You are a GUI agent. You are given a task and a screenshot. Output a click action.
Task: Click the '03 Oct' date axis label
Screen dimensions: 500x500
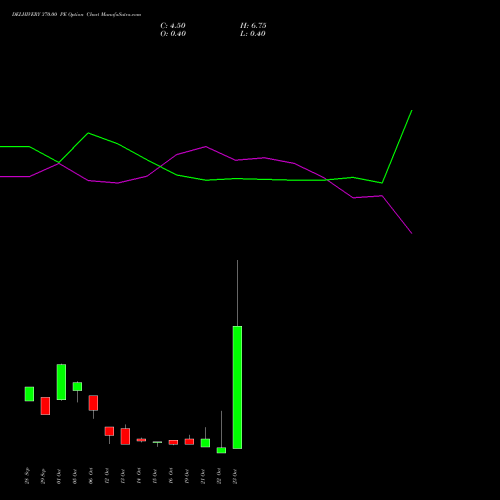(75, 476)
